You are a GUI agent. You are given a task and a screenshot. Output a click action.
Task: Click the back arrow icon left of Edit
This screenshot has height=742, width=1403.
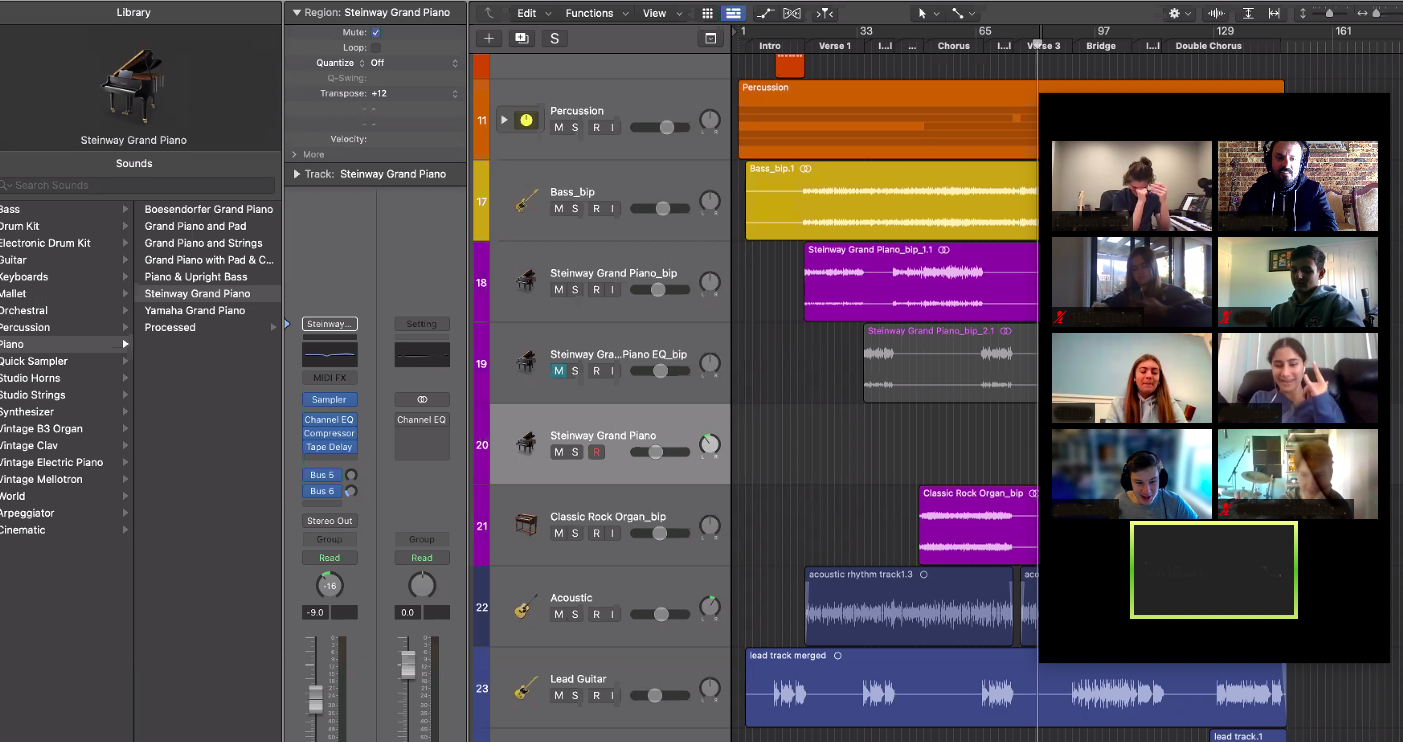coord(489,13)
